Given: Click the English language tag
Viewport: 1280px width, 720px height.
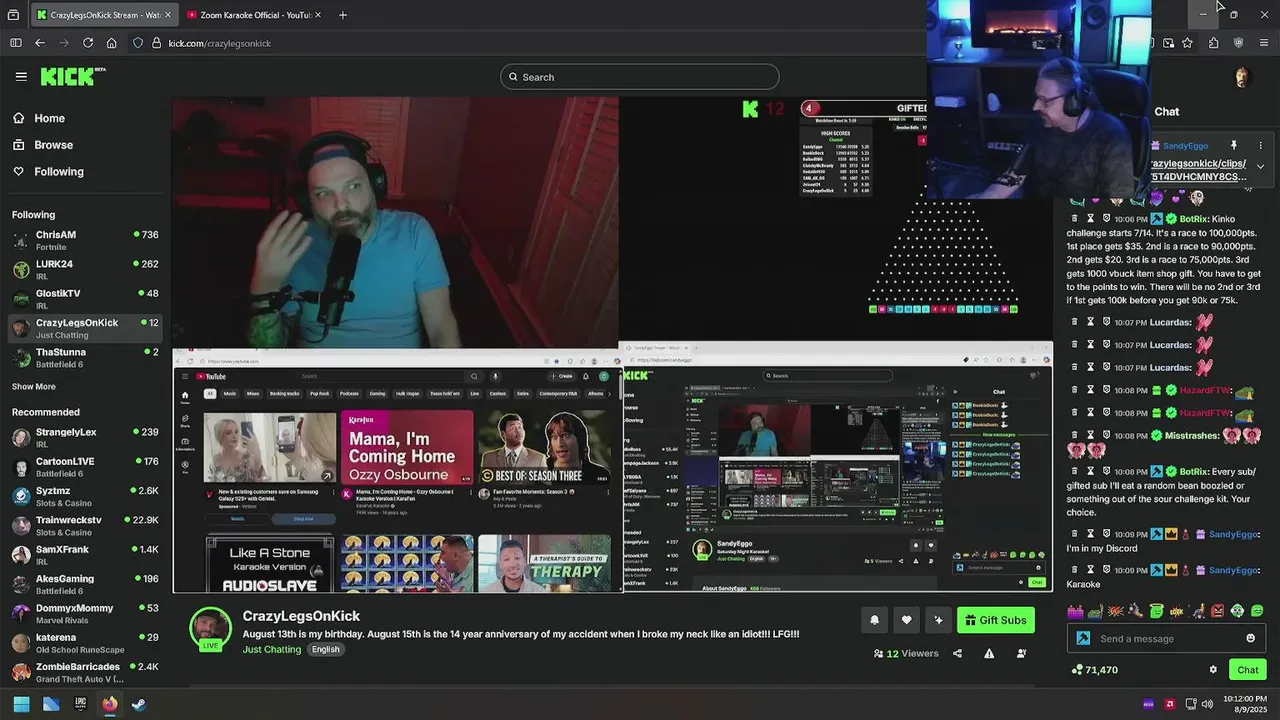Looking at the screenshot, I should [325, 649].
